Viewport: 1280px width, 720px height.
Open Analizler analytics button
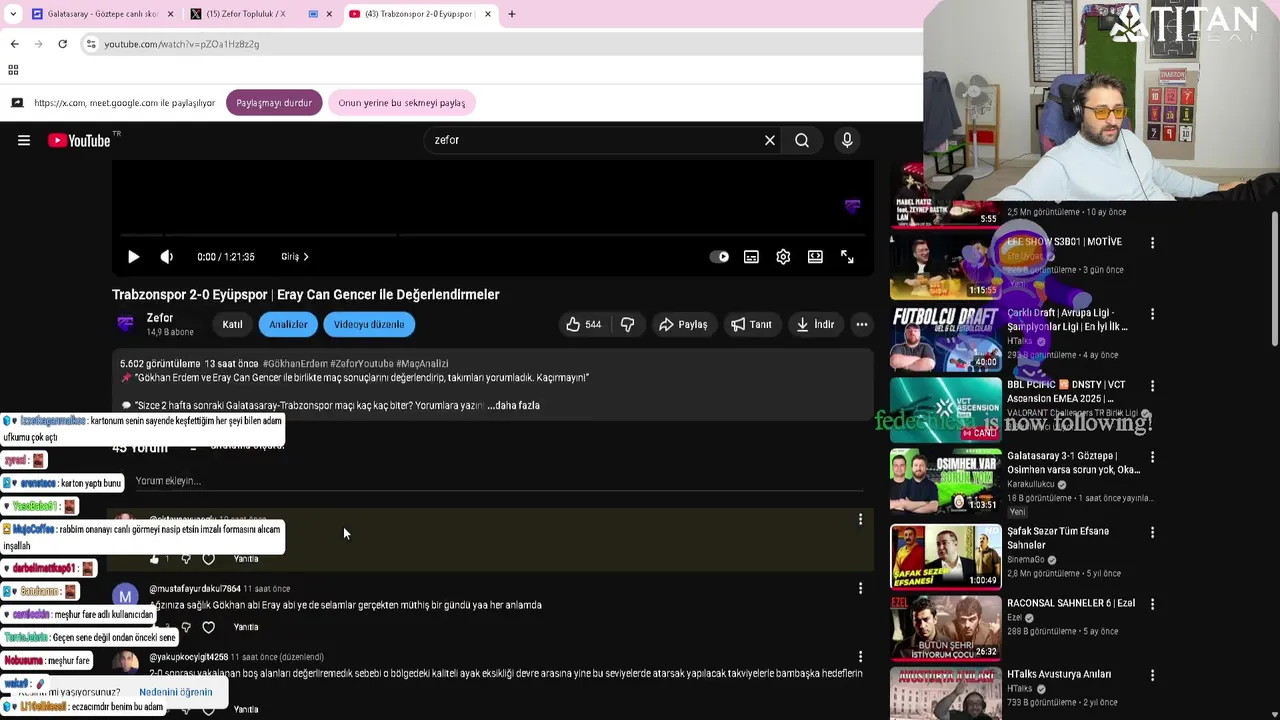[x=288, y=324]
